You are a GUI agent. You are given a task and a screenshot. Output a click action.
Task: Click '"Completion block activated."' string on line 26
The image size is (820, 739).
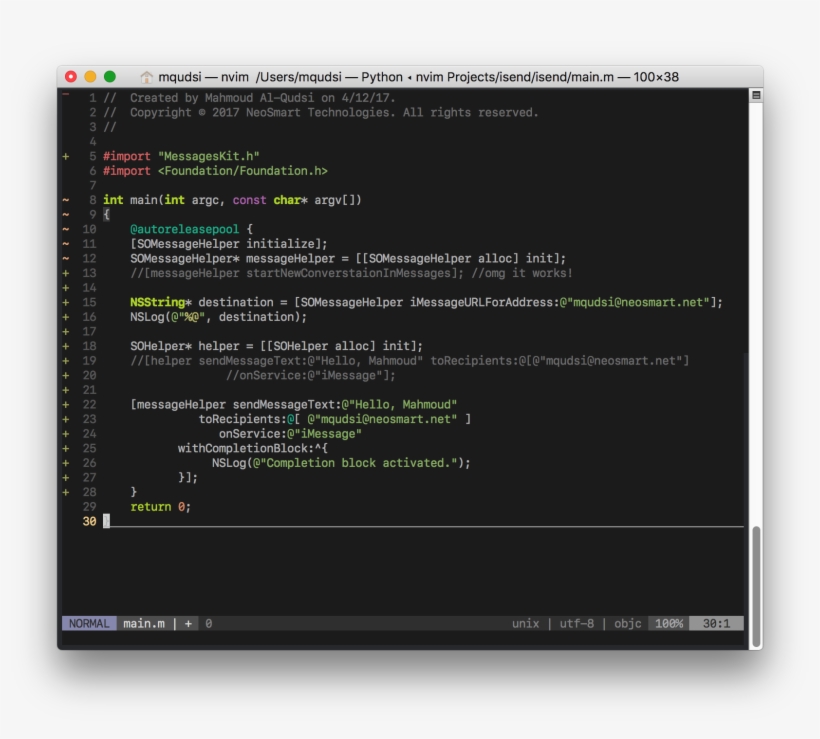pyautogui.click(x=358, y=463)
